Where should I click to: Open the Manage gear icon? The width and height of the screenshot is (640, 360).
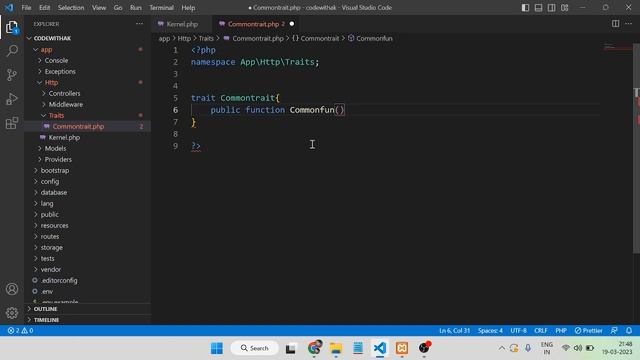coord(12,313)
